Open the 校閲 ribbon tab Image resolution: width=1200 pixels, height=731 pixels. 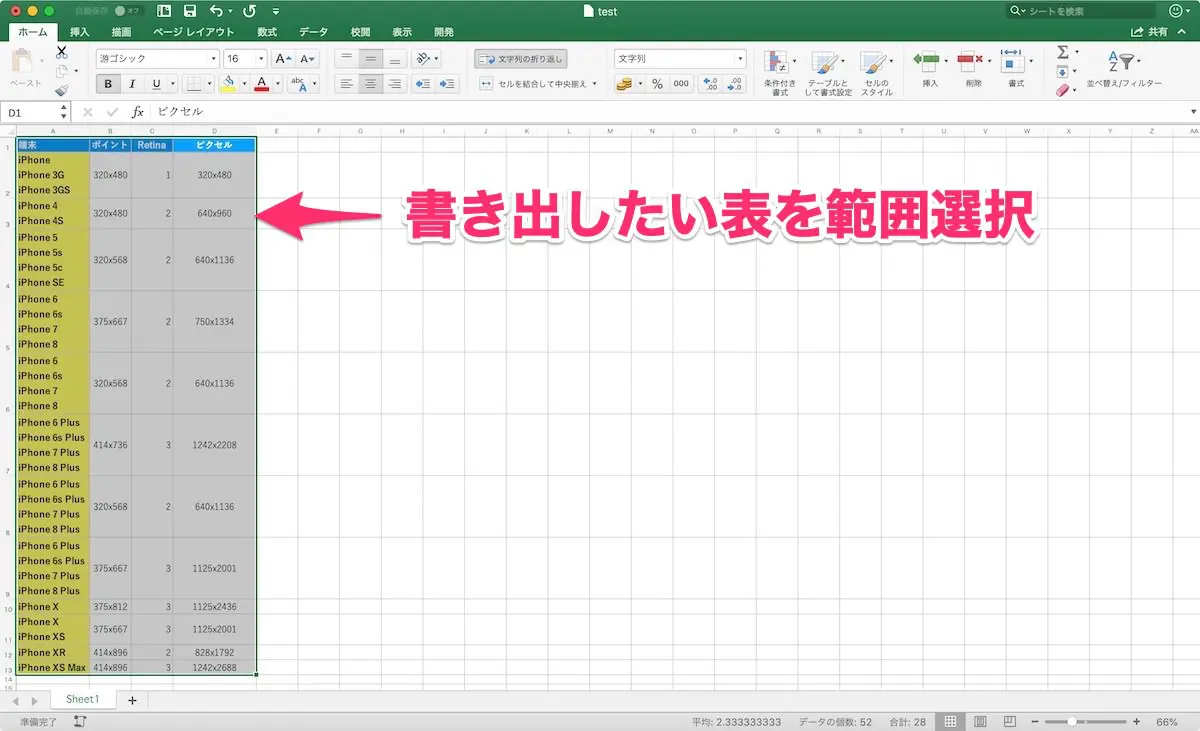[x=361, y=32]
